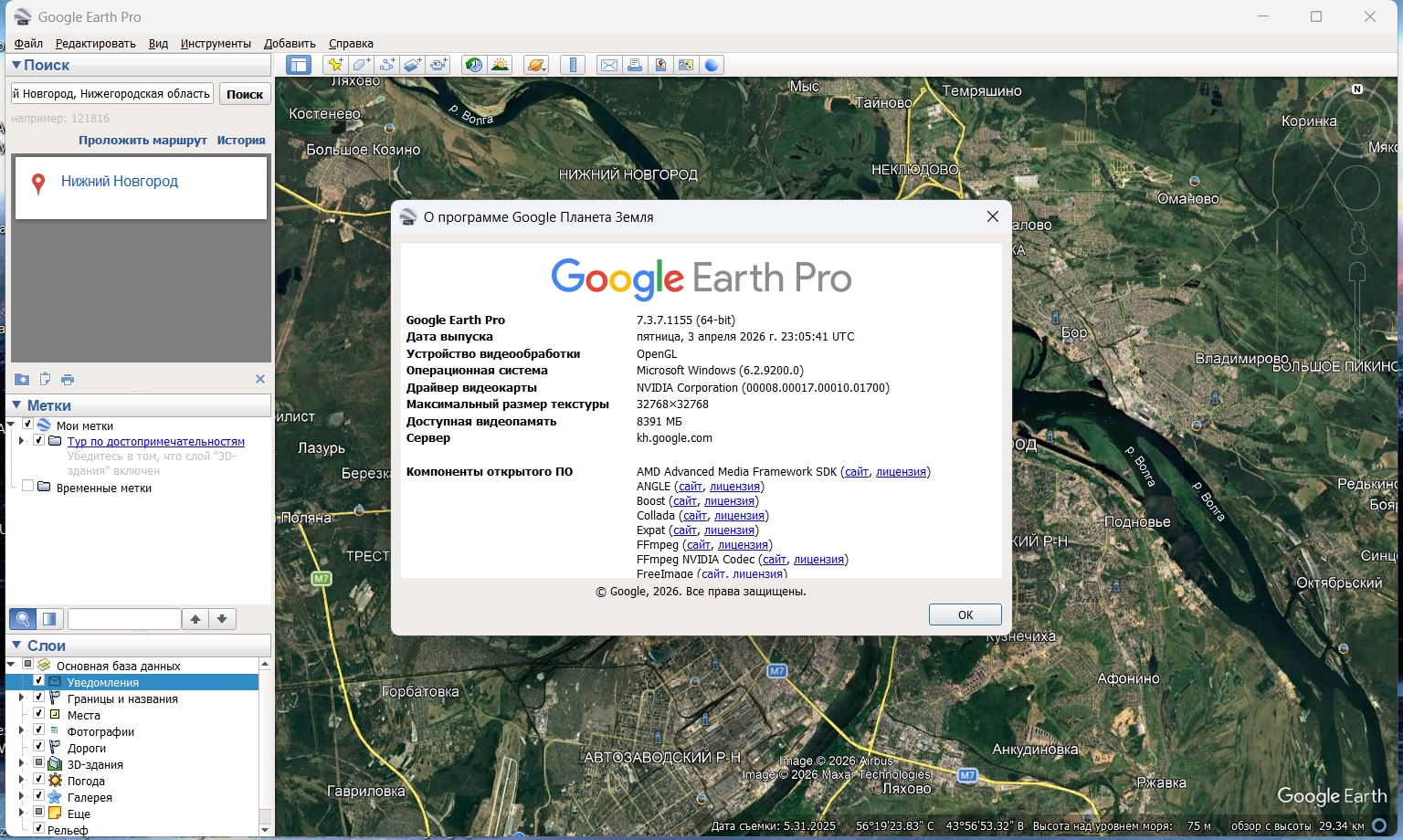The width and height of the screenshot is (1403, 840).
Task: Open the Вид menu
Action: pos(158,43)
